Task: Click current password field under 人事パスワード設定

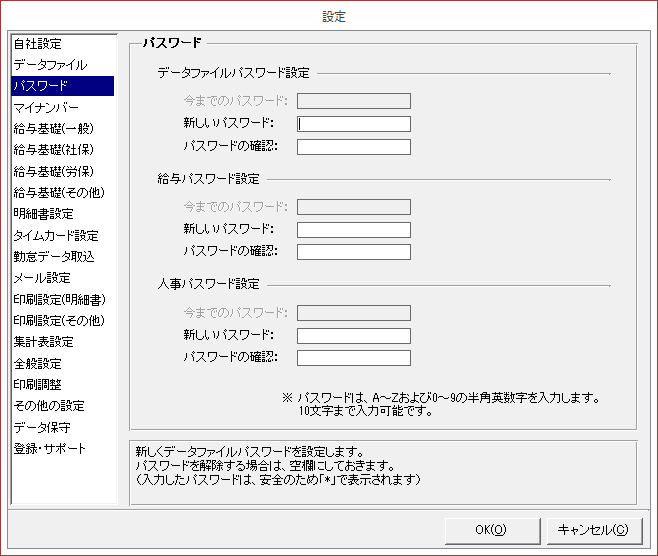Action: [x=354, y=313]
